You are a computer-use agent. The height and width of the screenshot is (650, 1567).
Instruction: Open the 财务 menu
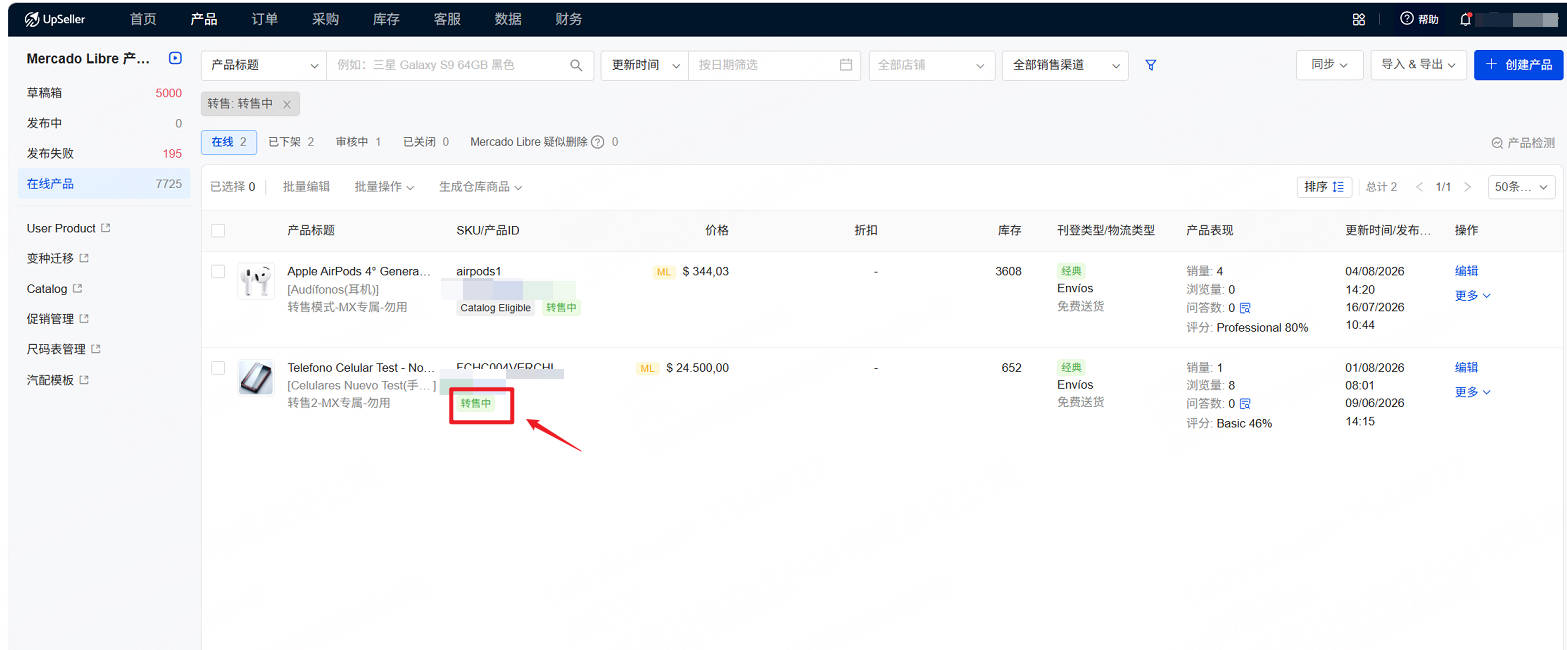[x=569, y=19]
